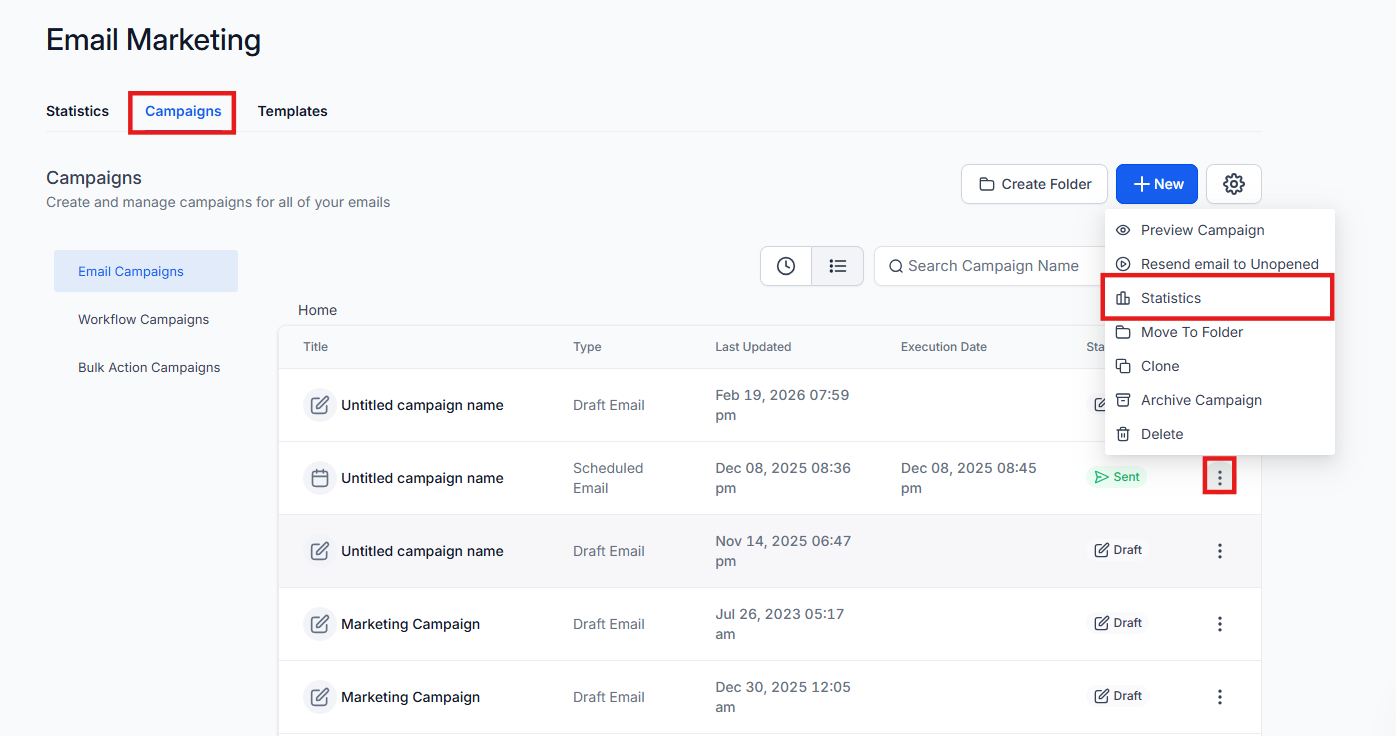Click edit icon of Dec 30 Marketing Campaign

tap(319, 697)
